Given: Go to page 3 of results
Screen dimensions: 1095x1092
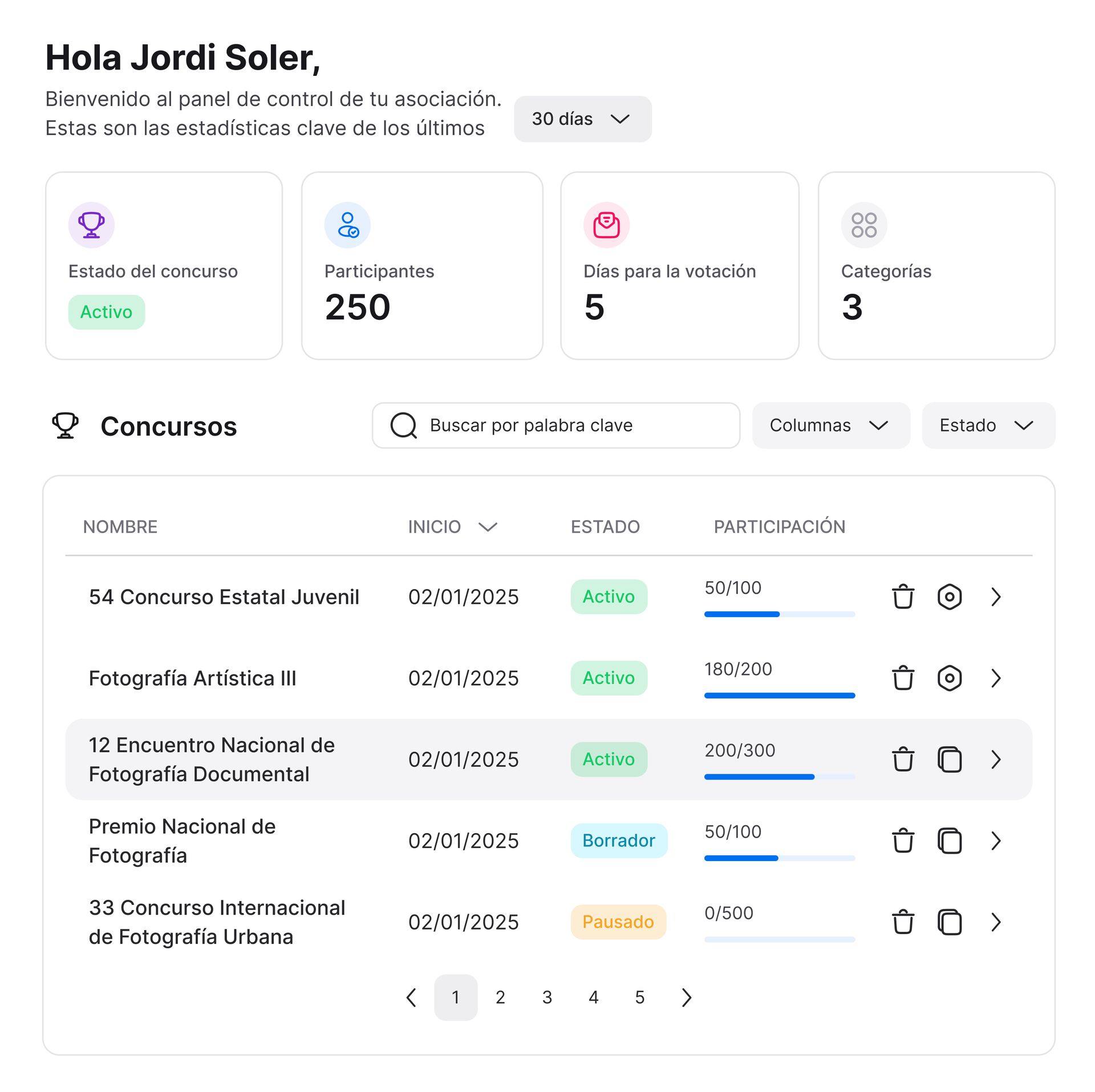Looking at the screenshot, I should tap(547, 997).
